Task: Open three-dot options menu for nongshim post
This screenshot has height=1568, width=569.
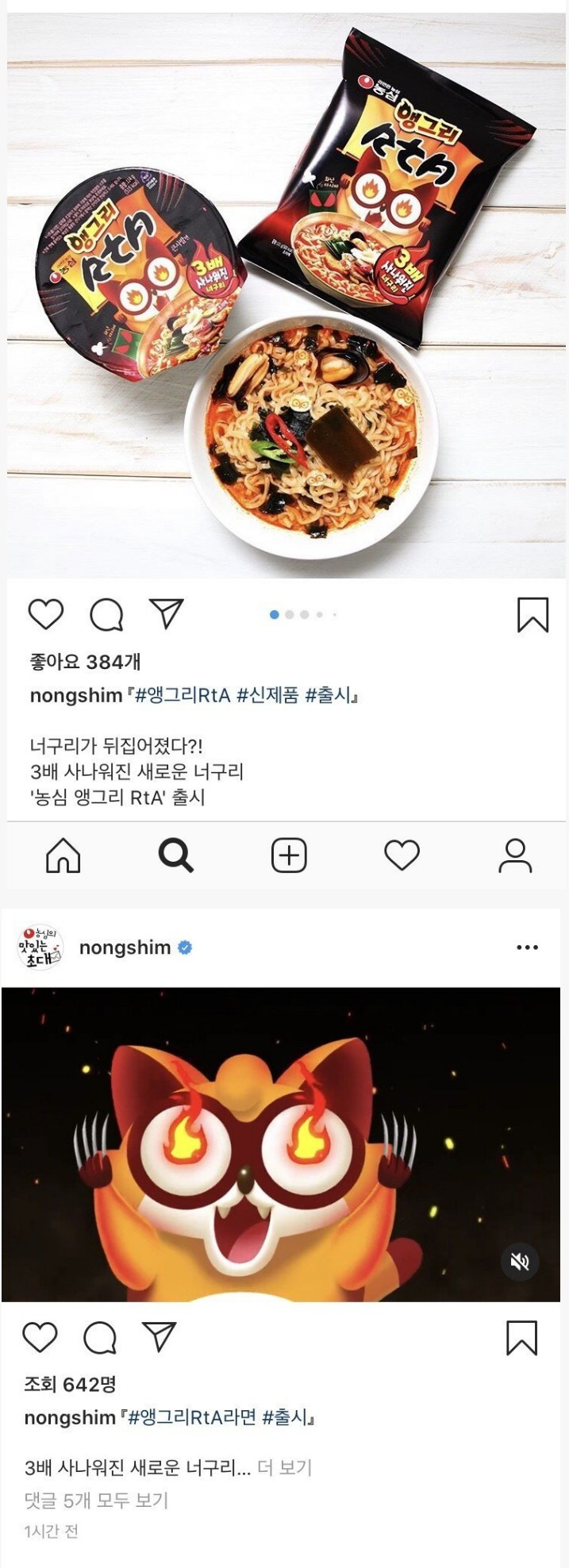Action: pos(527,947)
